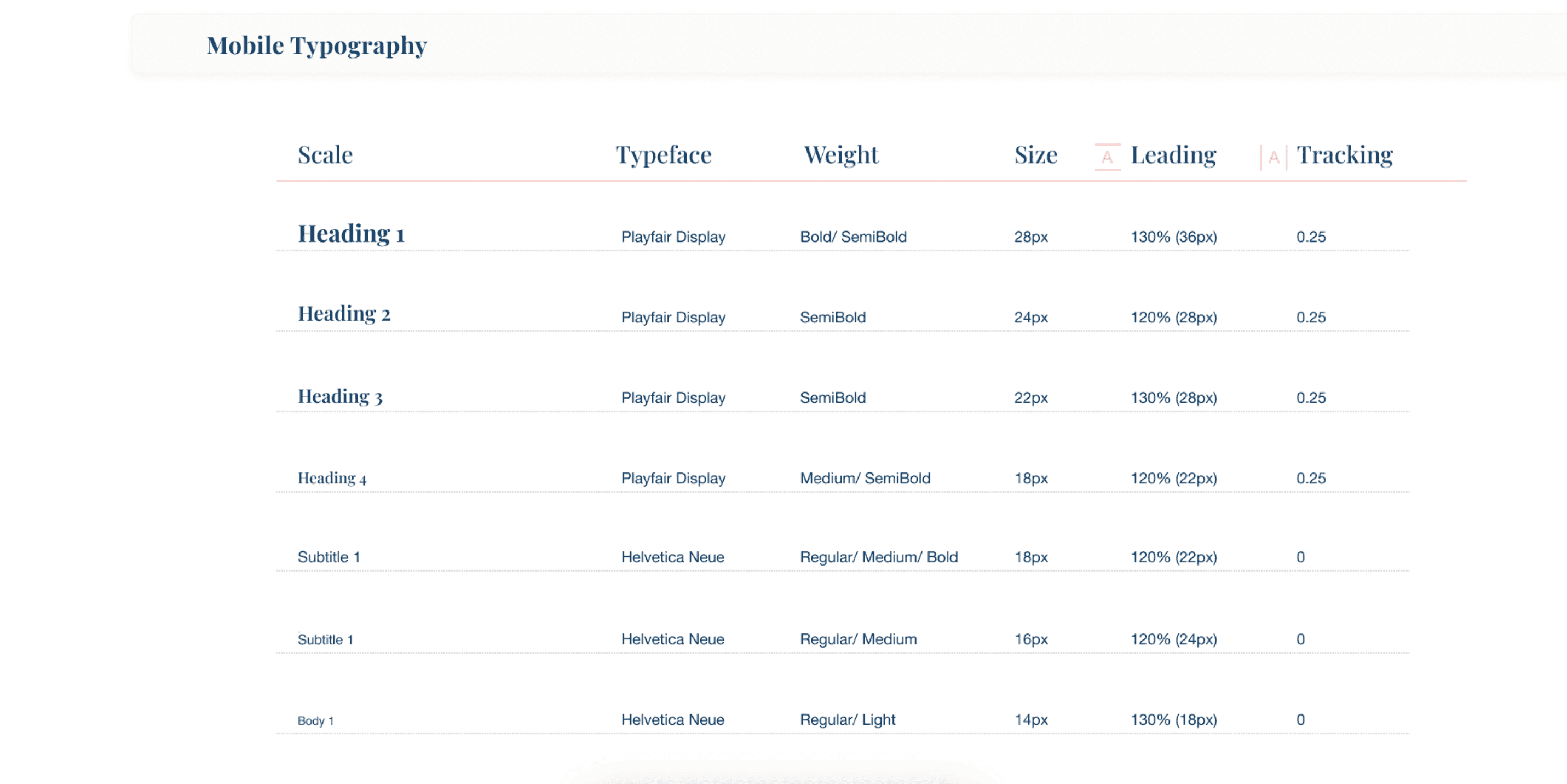The image size is (1567, 784).
Task: Click the Leading header text
Action: [1173, 155]
